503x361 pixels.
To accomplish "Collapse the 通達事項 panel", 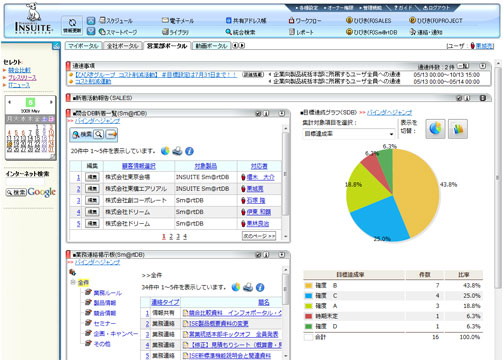I will pyautogui.click(x=482, y=66).
